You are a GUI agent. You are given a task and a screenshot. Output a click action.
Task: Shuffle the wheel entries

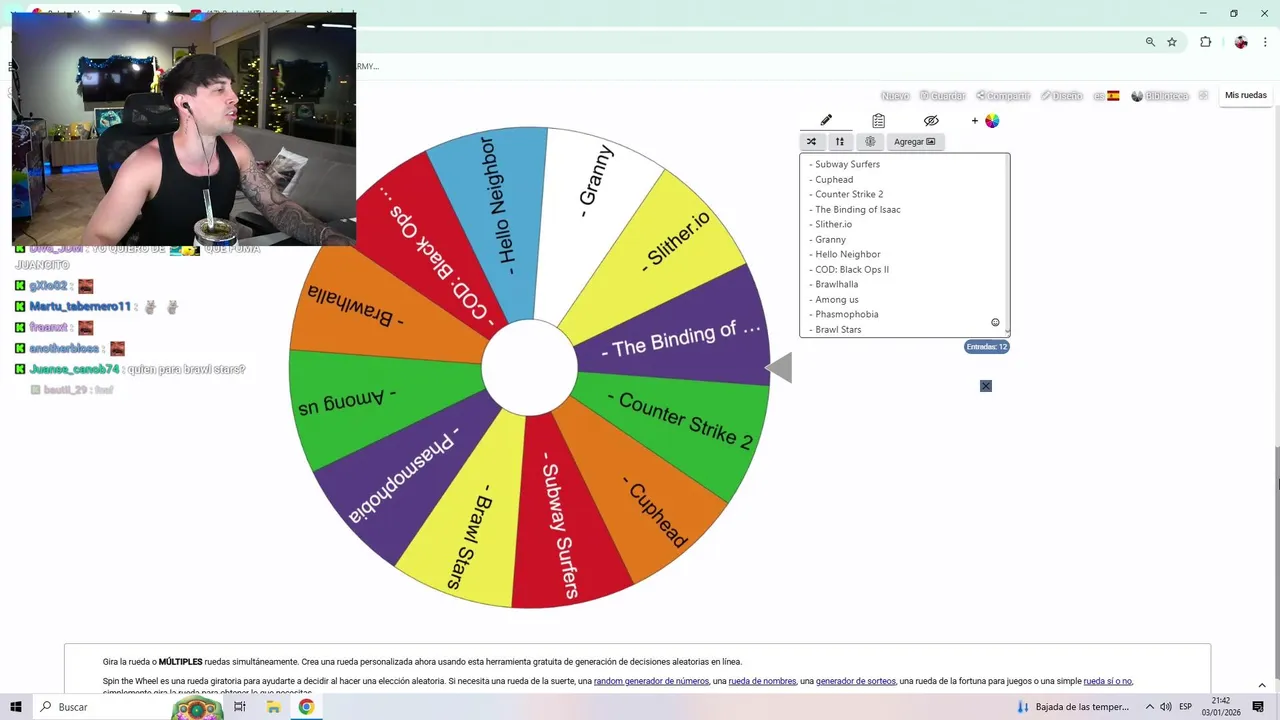pos(812,142)
